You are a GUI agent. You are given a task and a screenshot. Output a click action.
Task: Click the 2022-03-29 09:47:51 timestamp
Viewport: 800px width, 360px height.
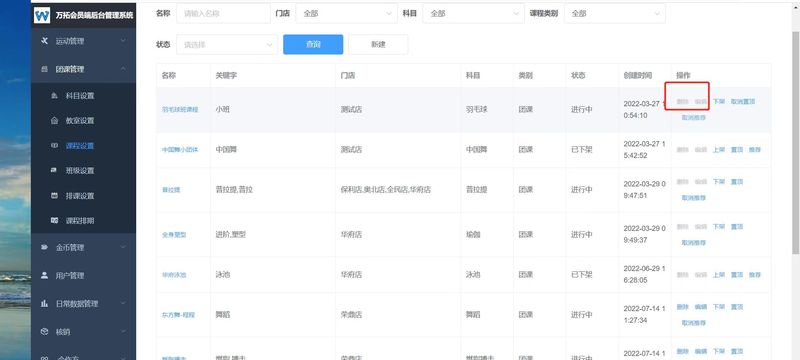(644, 190)
